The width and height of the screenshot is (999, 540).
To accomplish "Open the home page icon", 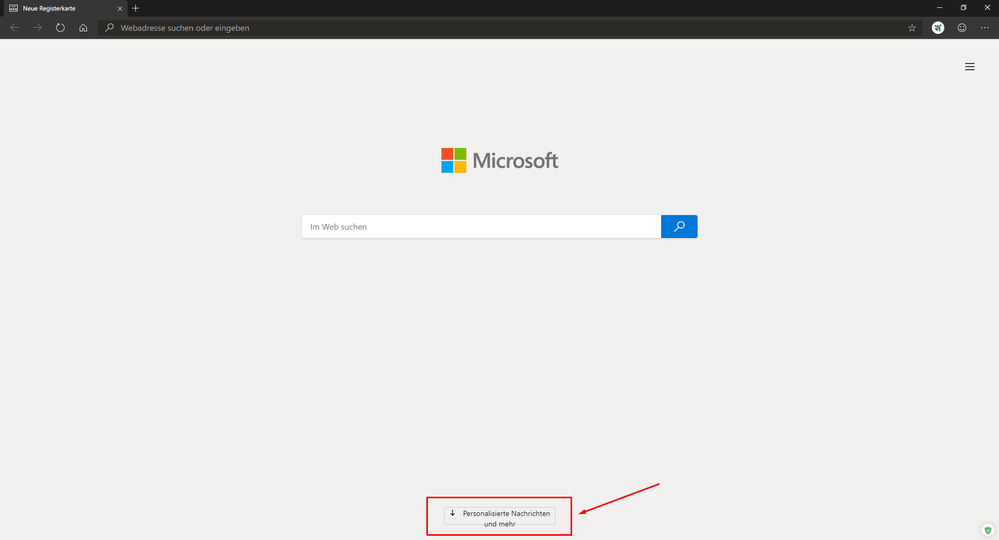I will tap(83, 28).
